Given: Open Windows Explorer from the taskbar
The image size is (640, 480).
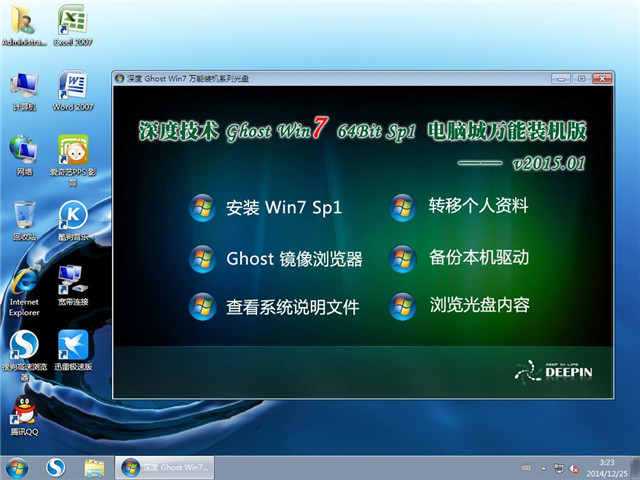Looking at the screenshot, I should [x=94, y=468].
